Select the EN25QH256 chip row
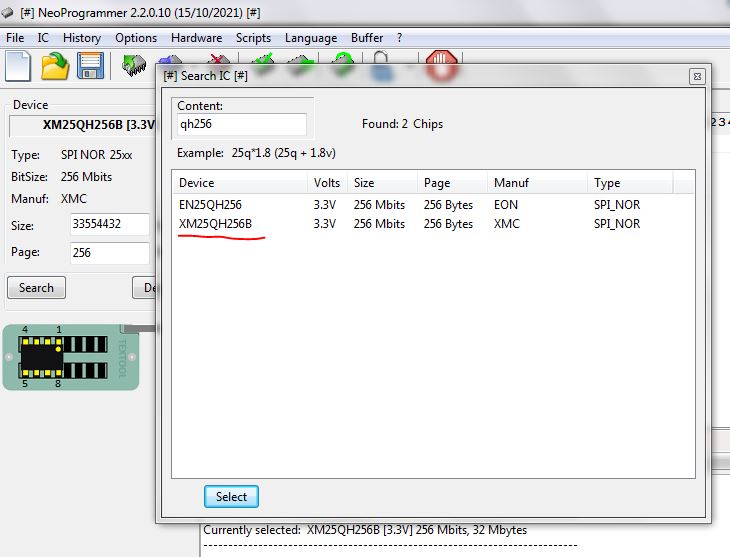The height and width of the screenshot is (557, 730). (433, 205)
